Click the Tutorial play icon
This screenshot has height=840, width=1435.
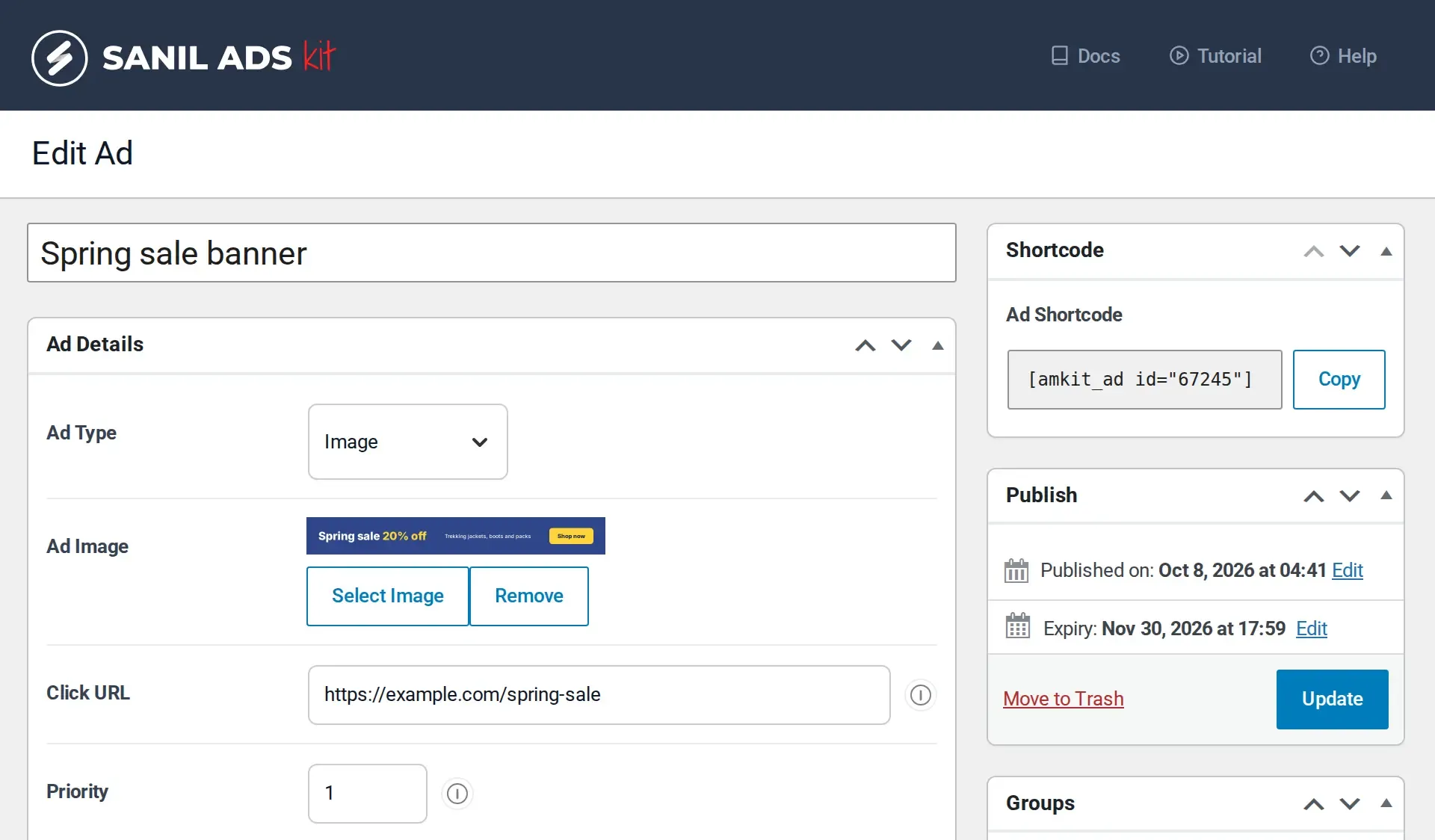(x=1179, y=56)
